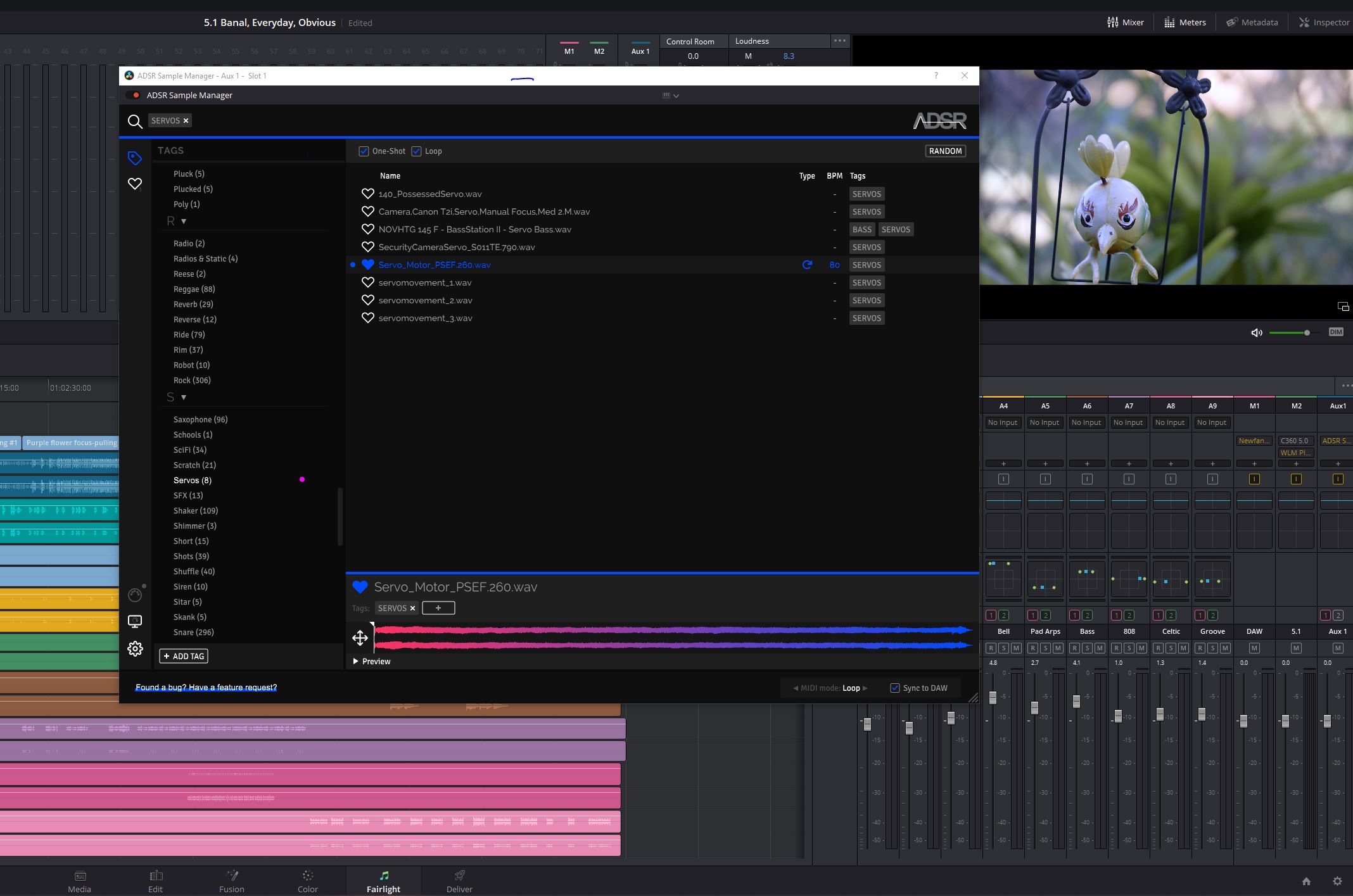Adjust the monitor volume slider
1353x896 pixels.
pyautogui.click(x=1295, y=332)
